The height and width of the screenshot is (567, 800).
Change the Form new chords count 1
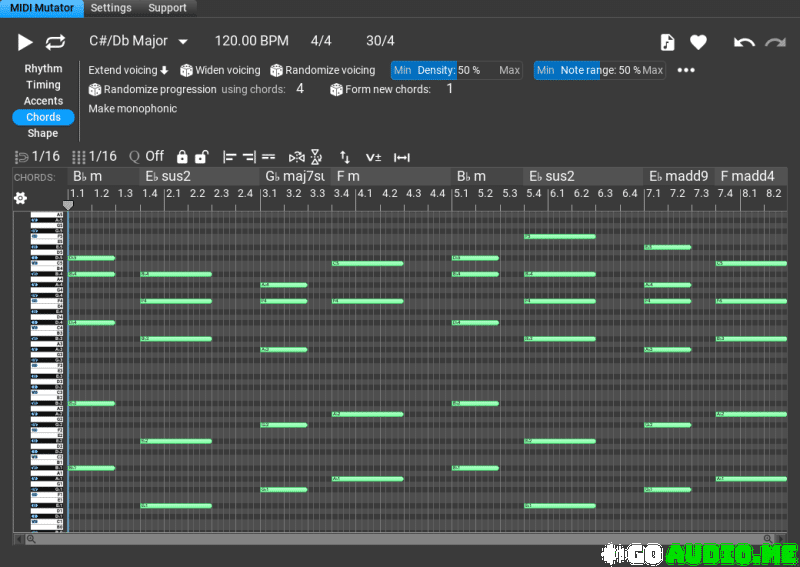click(449, 89)
